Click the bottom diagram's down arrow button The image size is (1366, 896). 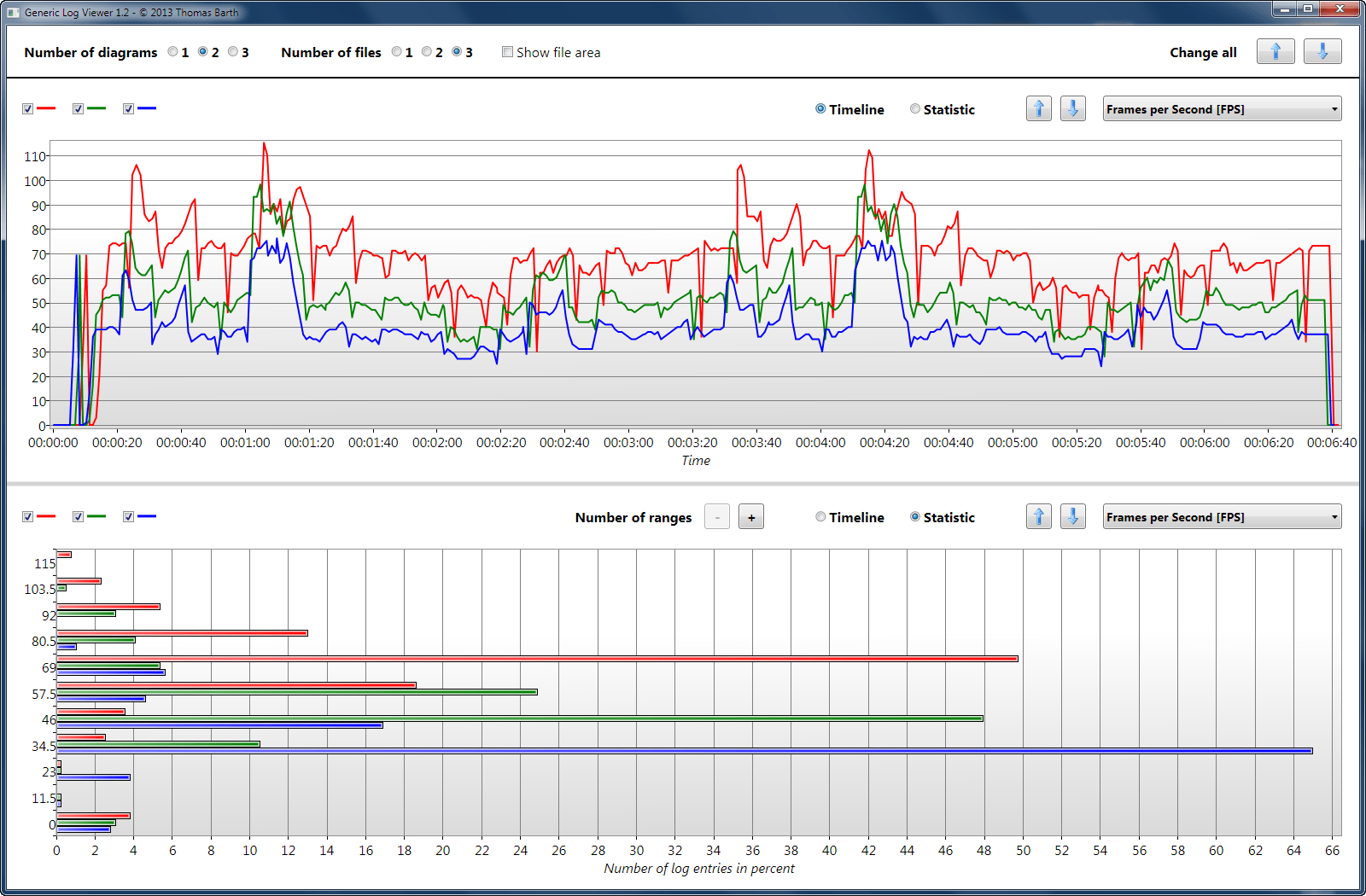1073,516
